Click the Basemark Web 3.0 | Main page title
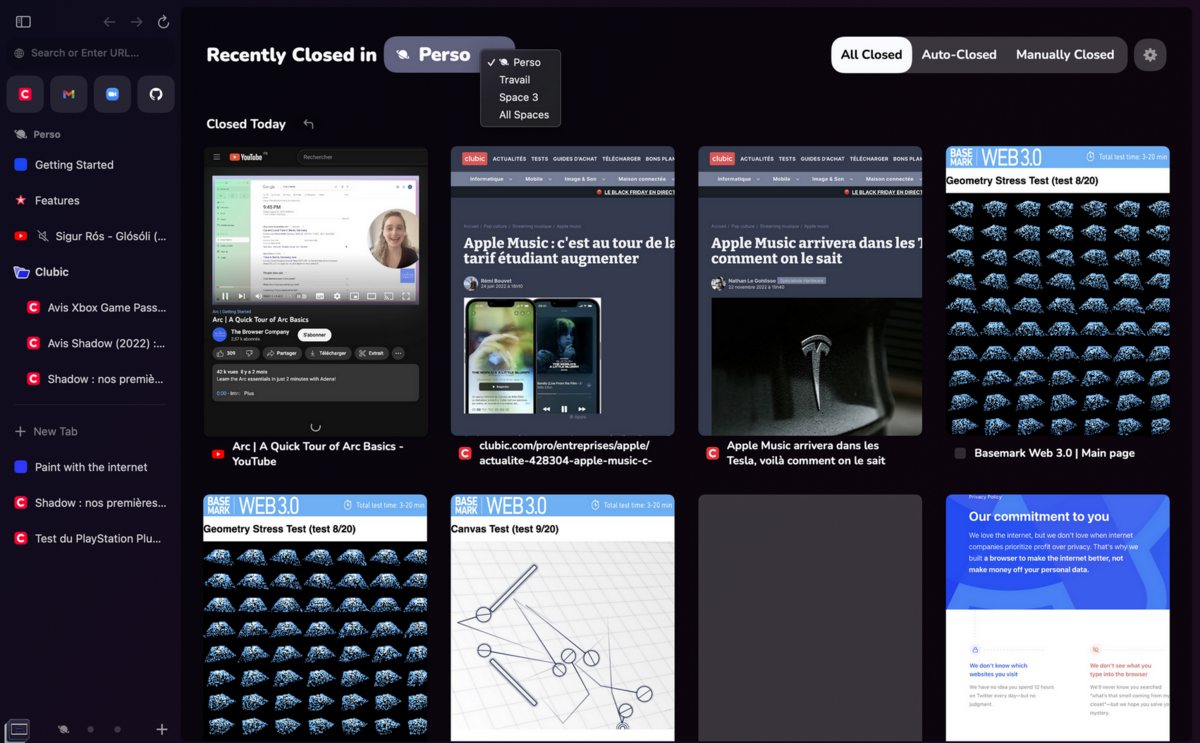The height and width of the screenshot is (743, 1200). point(1054,453)
